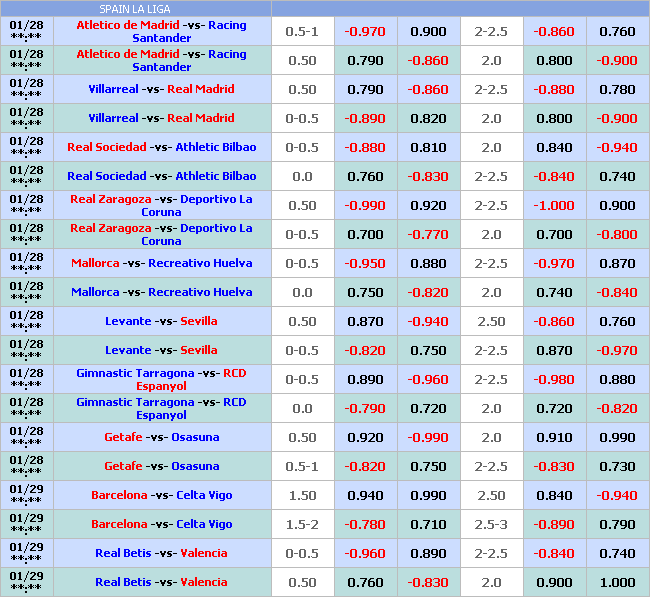This screenshot has height=597, width=650.
Task: Select 0.820 odds in Villarreal vs Real Madrid
Action: [x=428, y=118]
